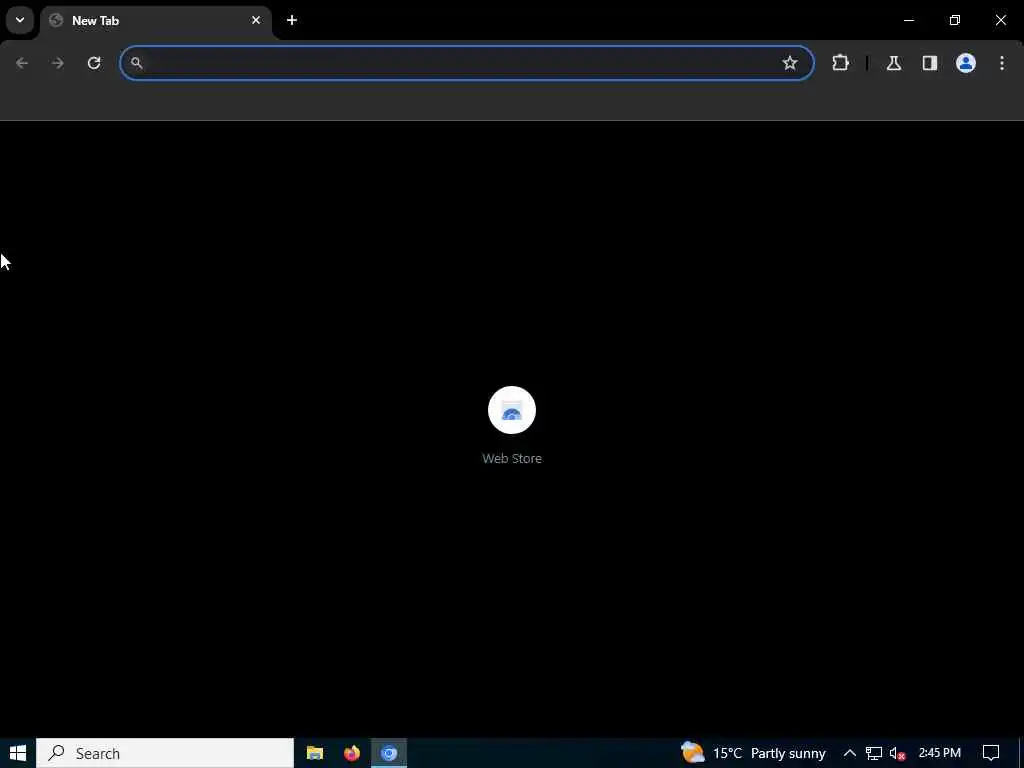Go back to the previous page

point(22,63)
